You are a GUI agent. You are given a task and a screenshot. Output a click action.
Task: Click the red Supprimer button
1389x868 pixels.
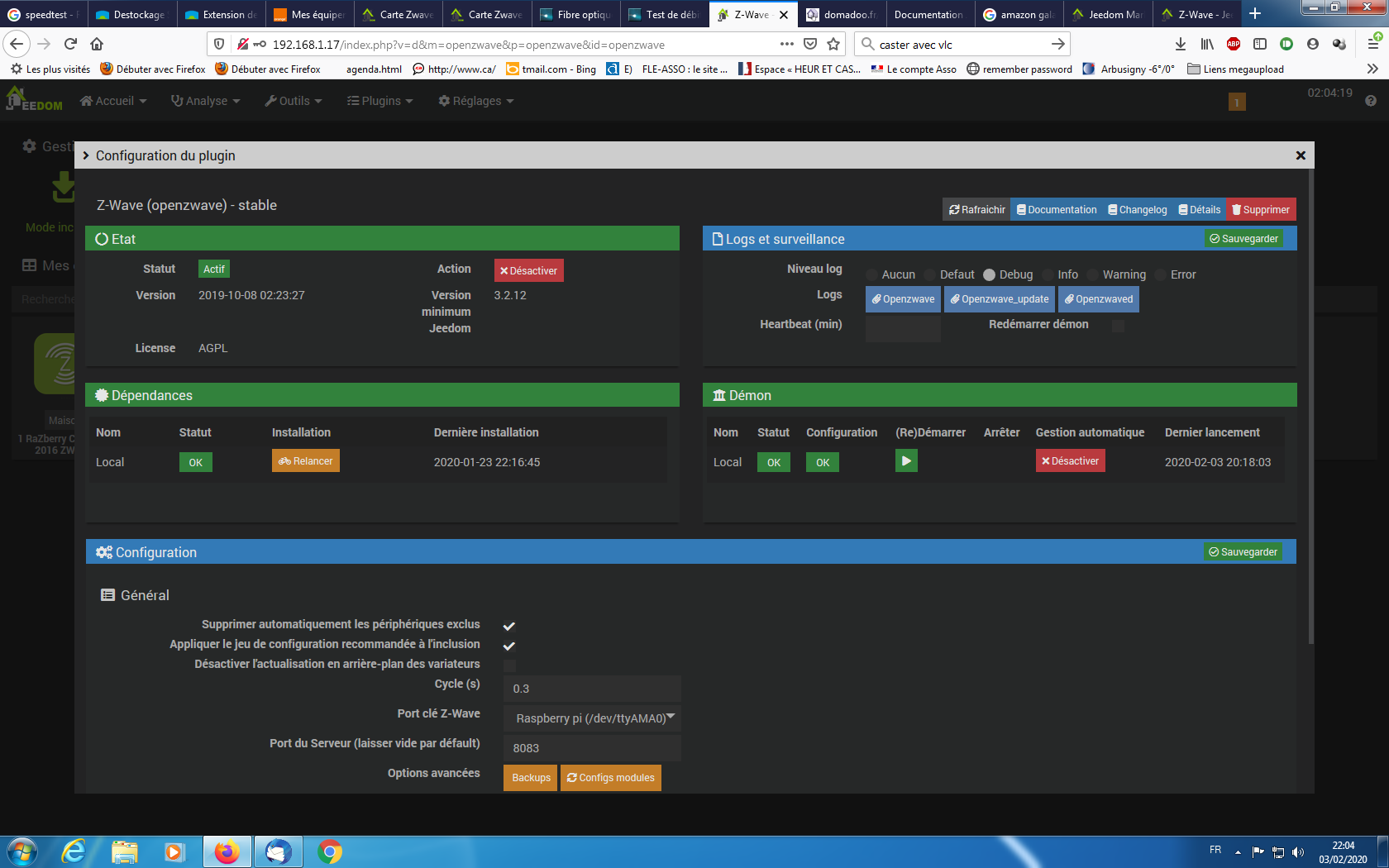pos(1261,210)
